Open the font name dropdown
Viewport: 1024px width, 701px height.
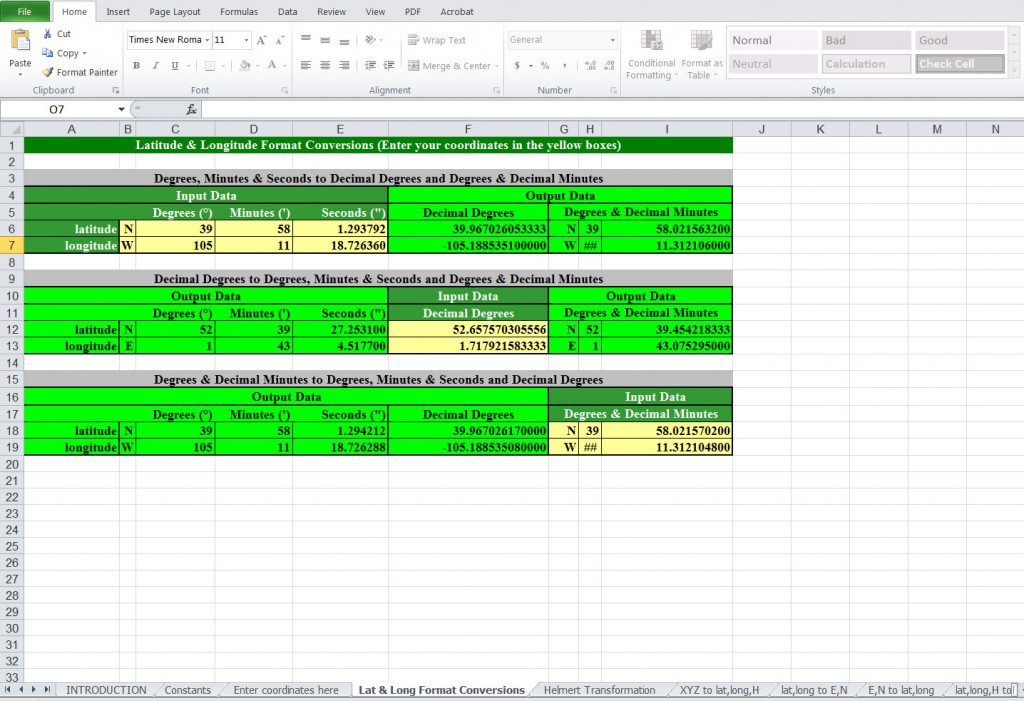[207, 41]
